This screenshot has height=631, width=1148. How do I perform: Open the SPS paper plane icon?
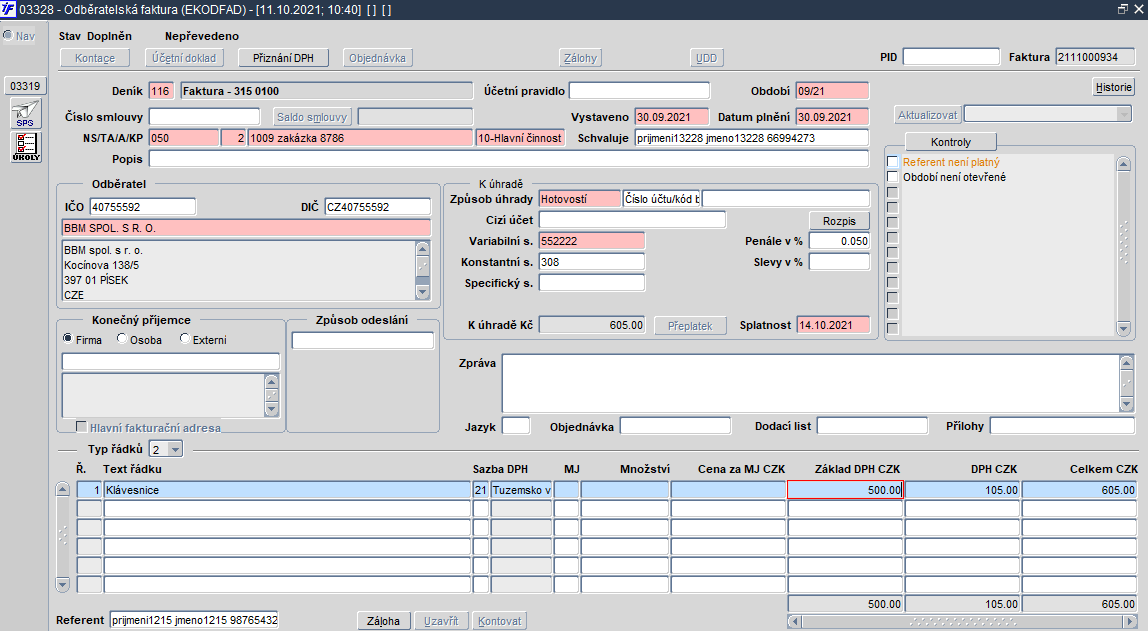(26, 114)
